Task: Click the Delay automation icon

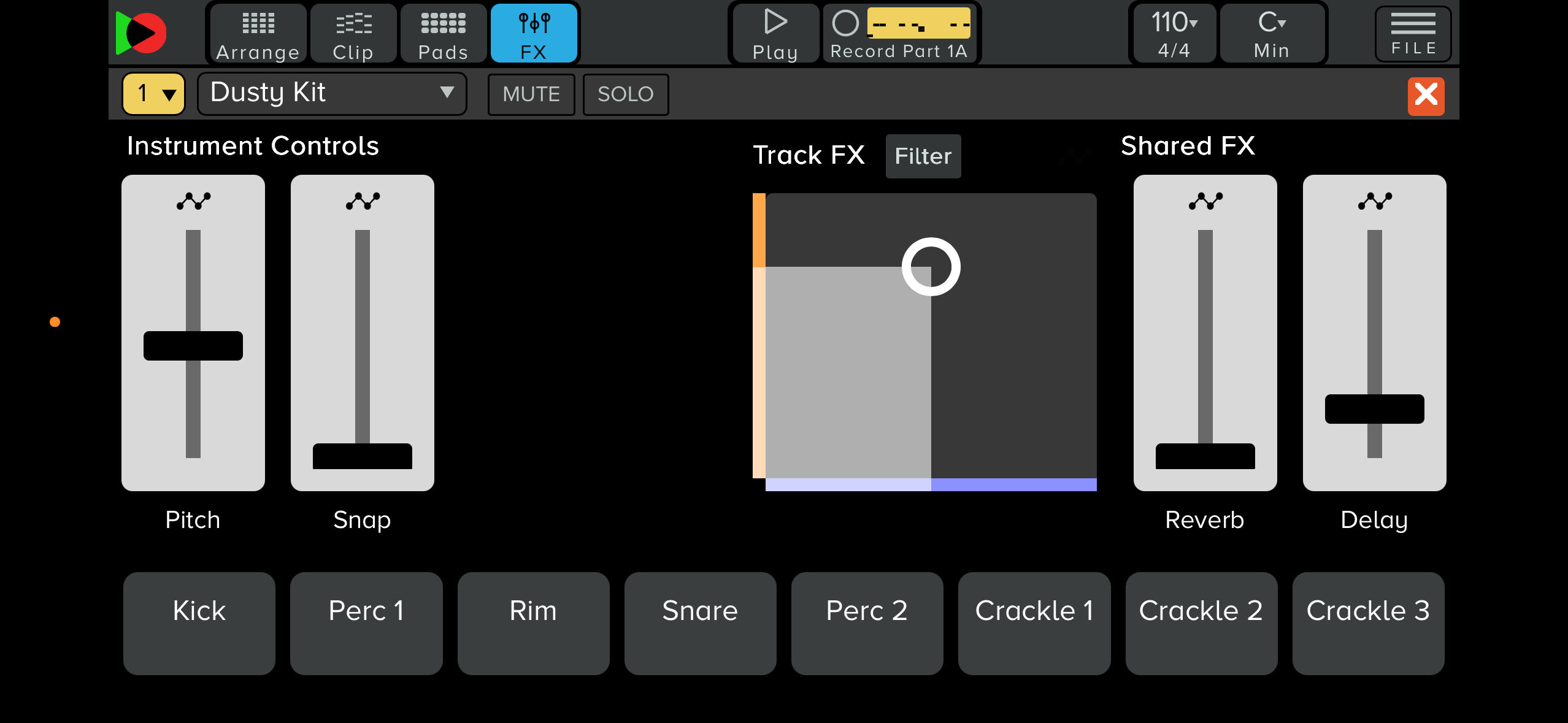Action: pyautogui.click(x=1375, y=201)
